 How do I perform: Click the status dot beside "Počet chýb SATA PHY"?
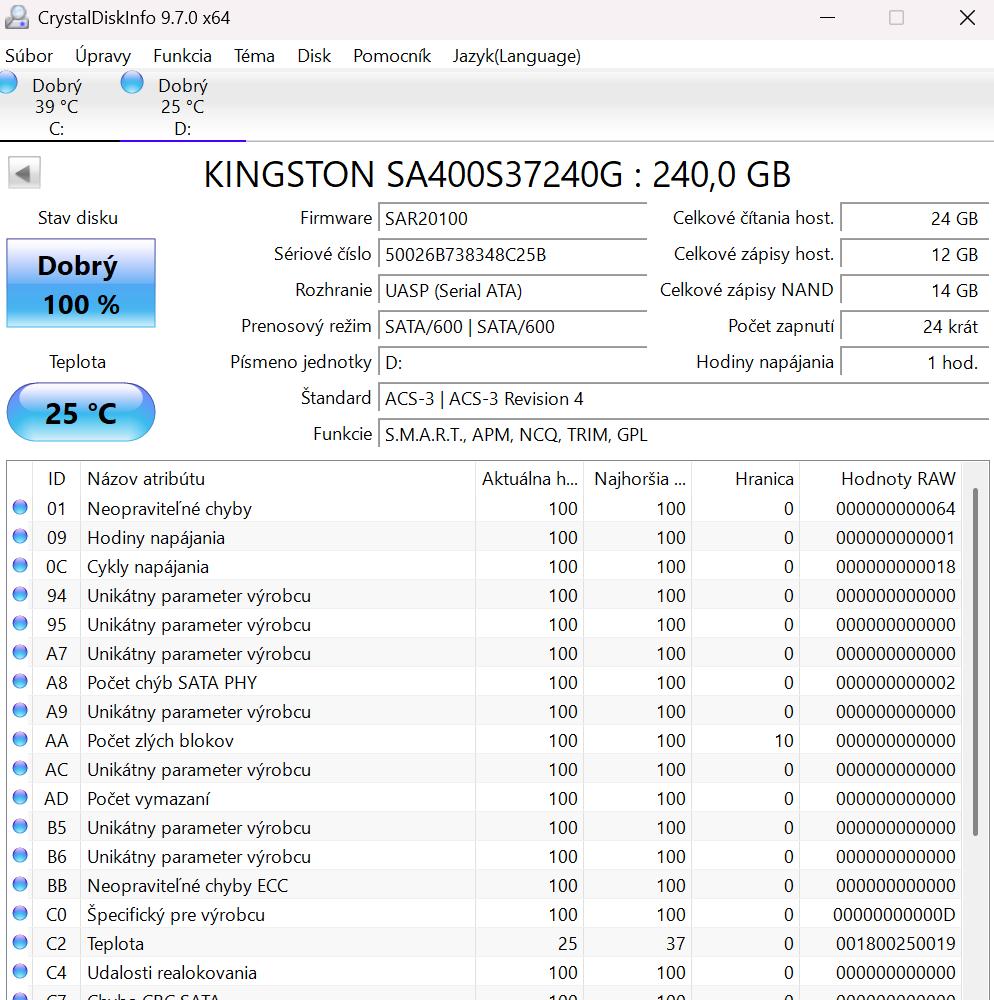pos(20,682)
